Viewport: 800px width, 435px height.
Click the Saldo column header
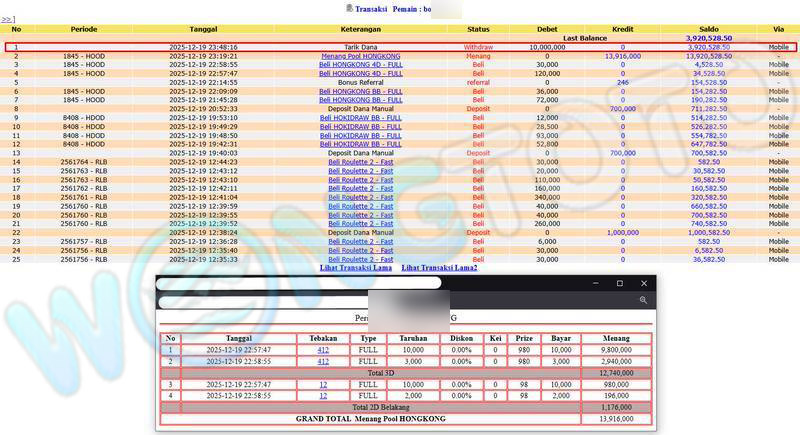708,29
